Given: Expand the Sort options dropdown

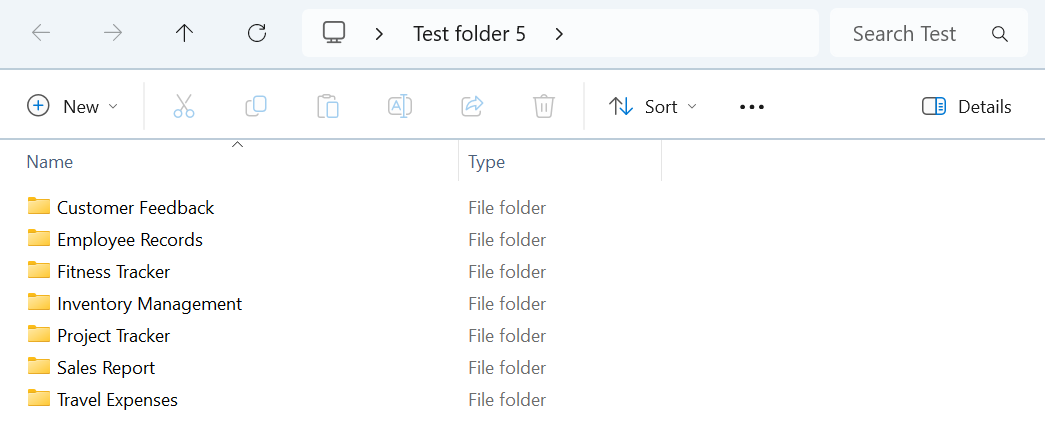Looking at the screenshot, I should (x=653, y=106).
